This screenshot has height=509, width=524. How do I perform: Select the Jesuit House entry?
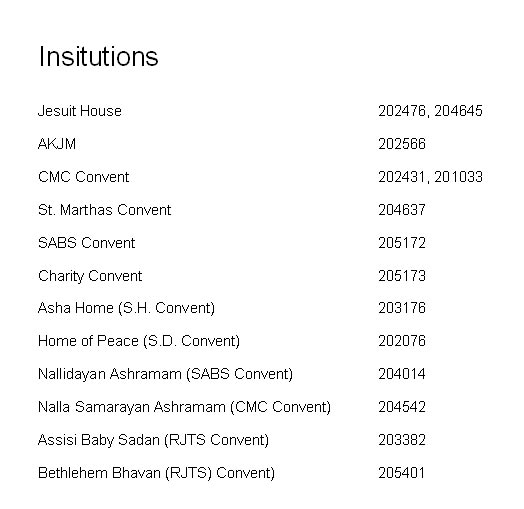80,111
